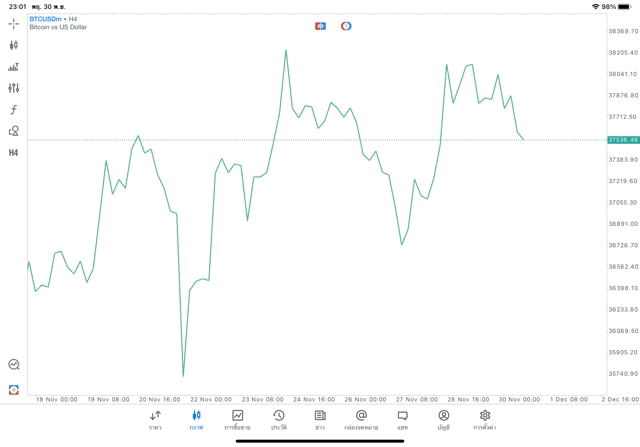Open the function (f) indicators icon
The image size is (640, 447).
point(14,110)
